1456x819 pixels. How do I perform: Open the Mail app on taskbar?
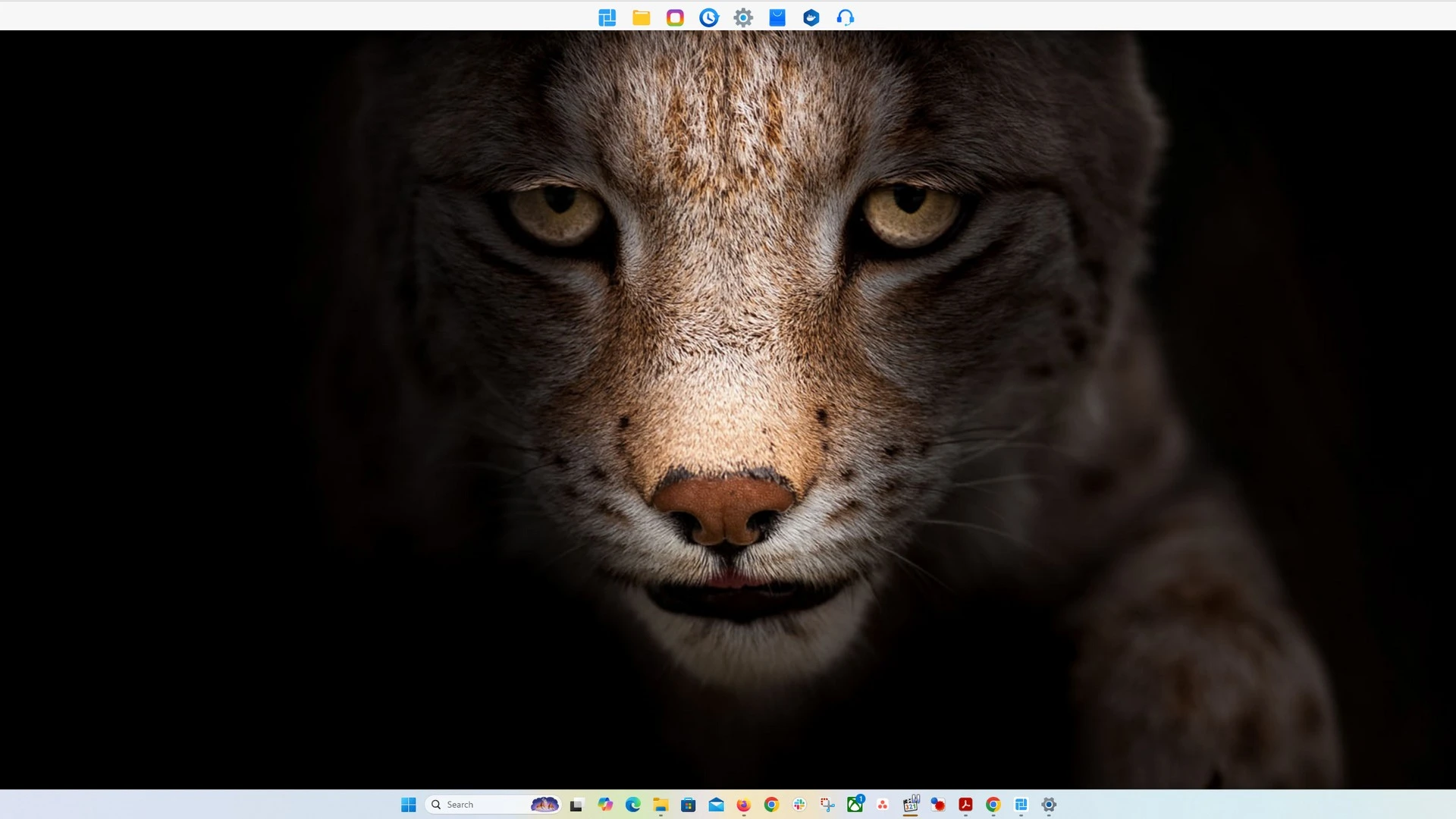[x=717, y=805]
